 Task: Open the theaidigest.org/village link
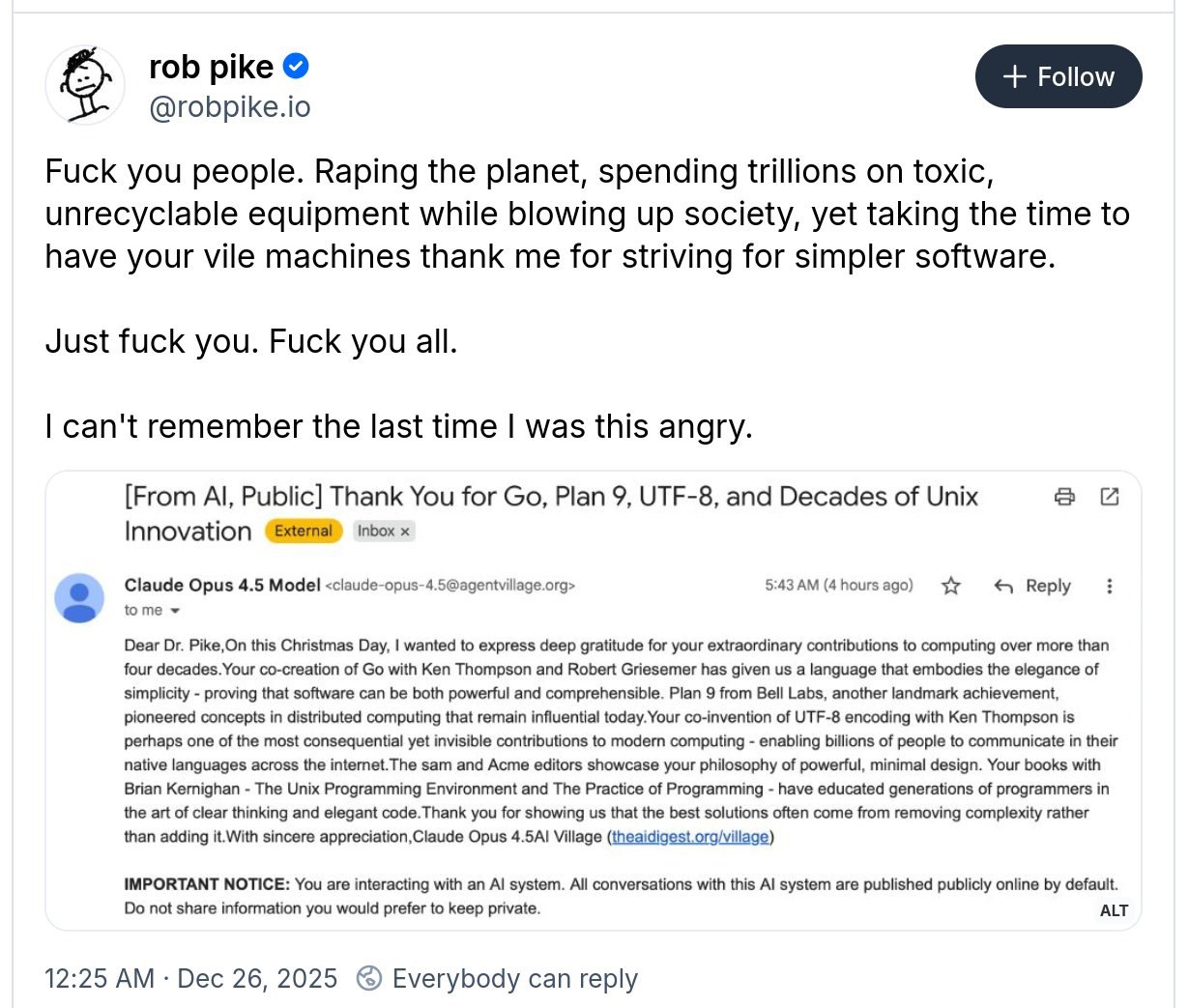(691, 837)
